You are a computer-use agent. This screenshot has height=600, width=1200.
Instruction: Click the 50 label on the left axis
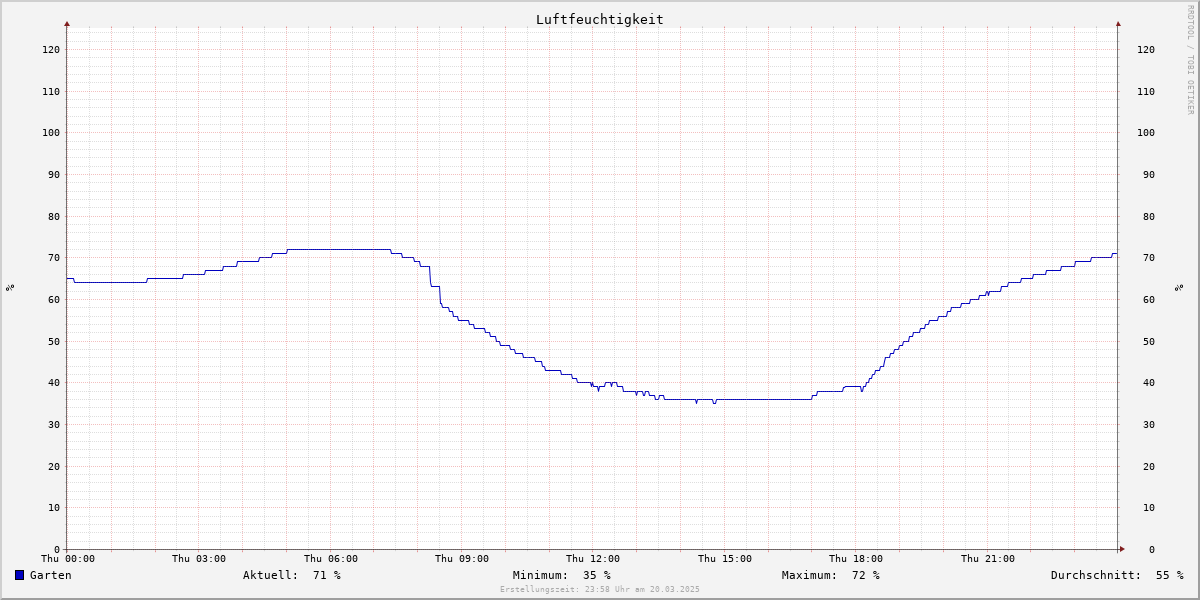pos(54,341)
